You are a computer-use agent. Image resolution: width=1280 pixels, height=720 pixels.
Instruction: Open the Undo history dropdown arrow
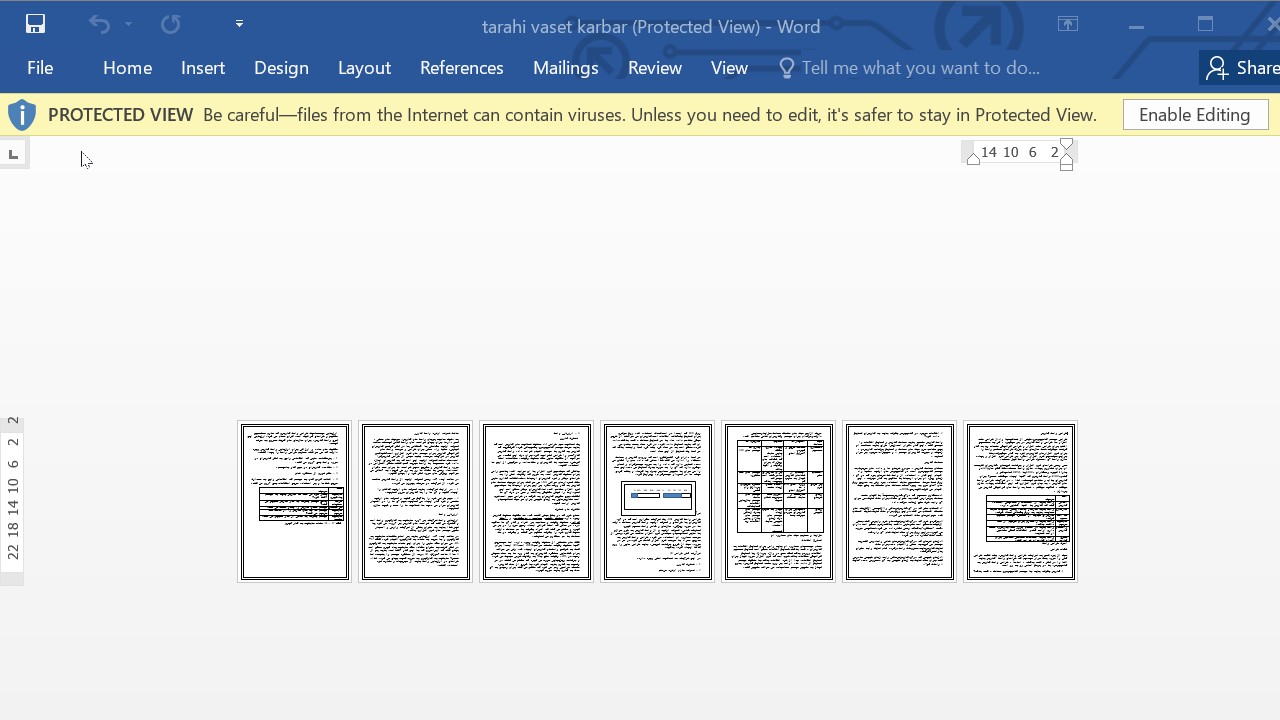point(128,24)
